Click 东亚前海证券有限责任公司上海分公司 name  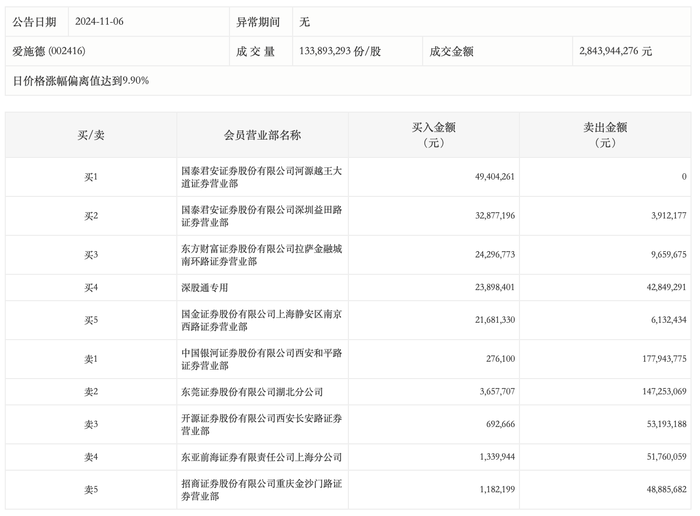pos(261,457)
